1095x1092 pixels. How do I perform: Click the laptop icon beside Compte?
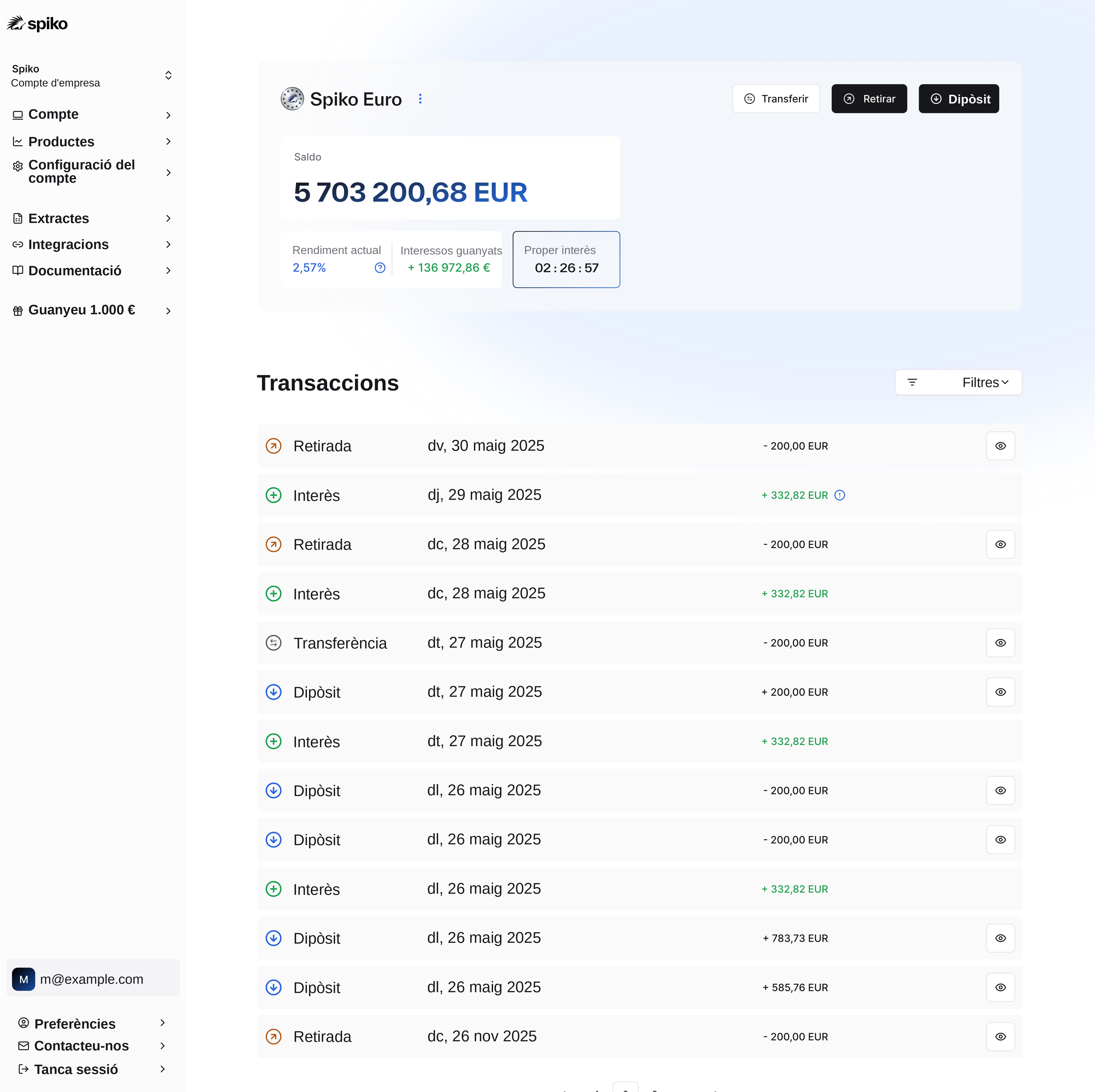pos(18,115)
